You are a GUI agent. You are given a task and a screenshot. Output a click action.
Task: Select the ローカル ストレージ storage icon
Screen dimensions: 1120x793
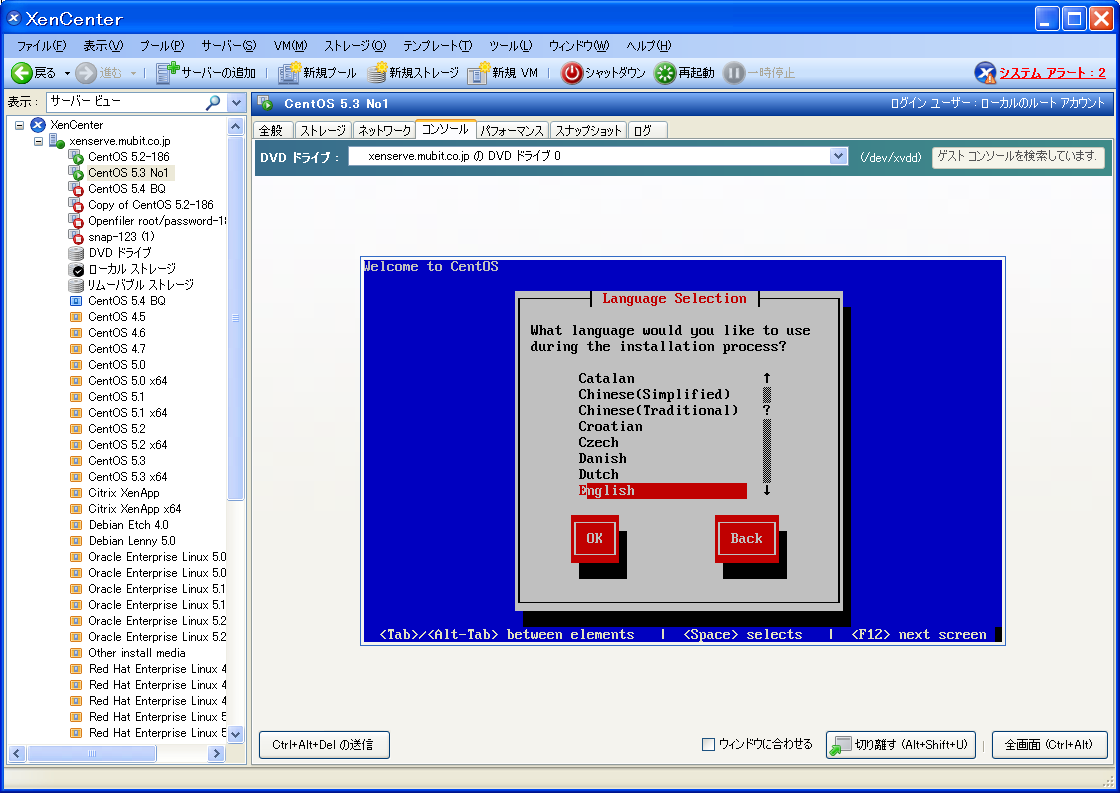[76, 269]
